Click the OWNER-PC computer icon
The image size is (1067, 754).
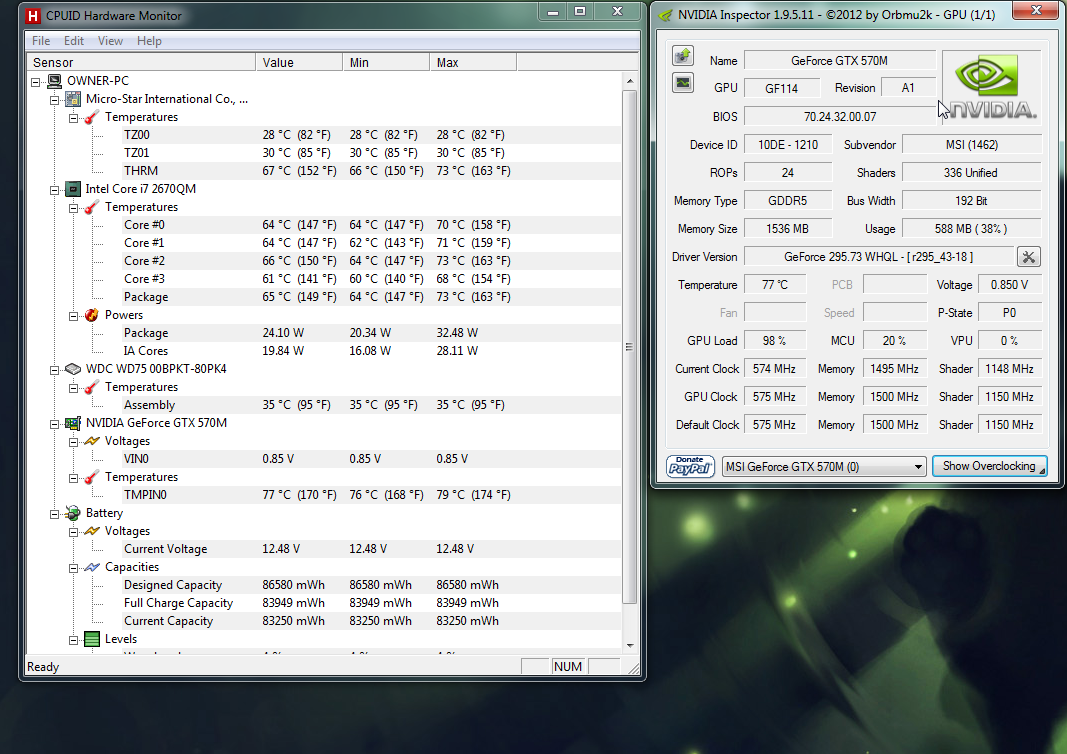coord(54,81)
